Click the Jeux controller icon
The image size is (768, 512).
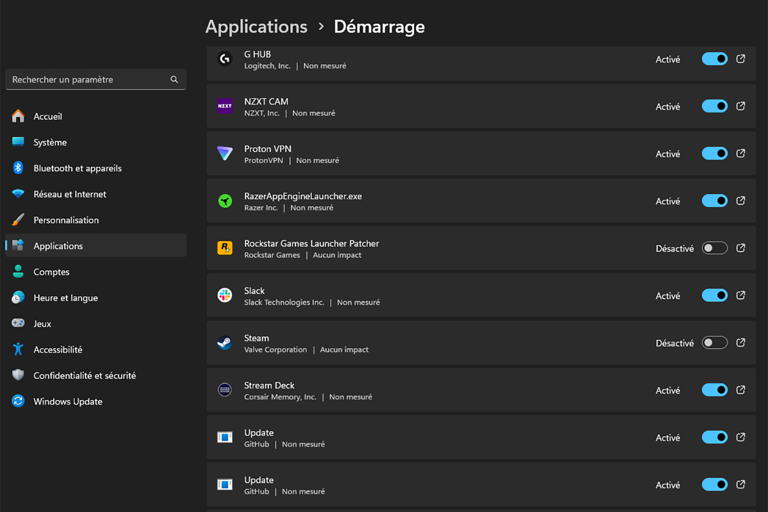[18, 323]
